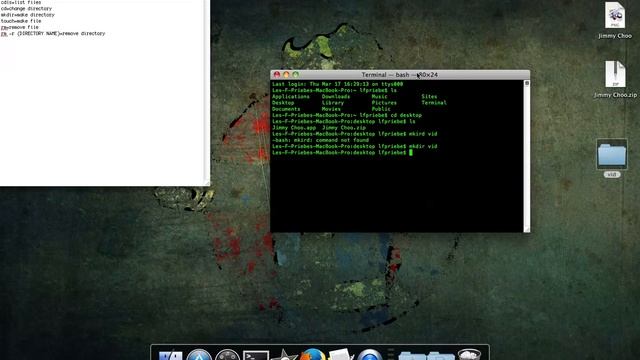Image resolution: width=640 pixels, height=360 pixels.
Task: Close the Terminal window with red button
Action: [x=277, y=75]
